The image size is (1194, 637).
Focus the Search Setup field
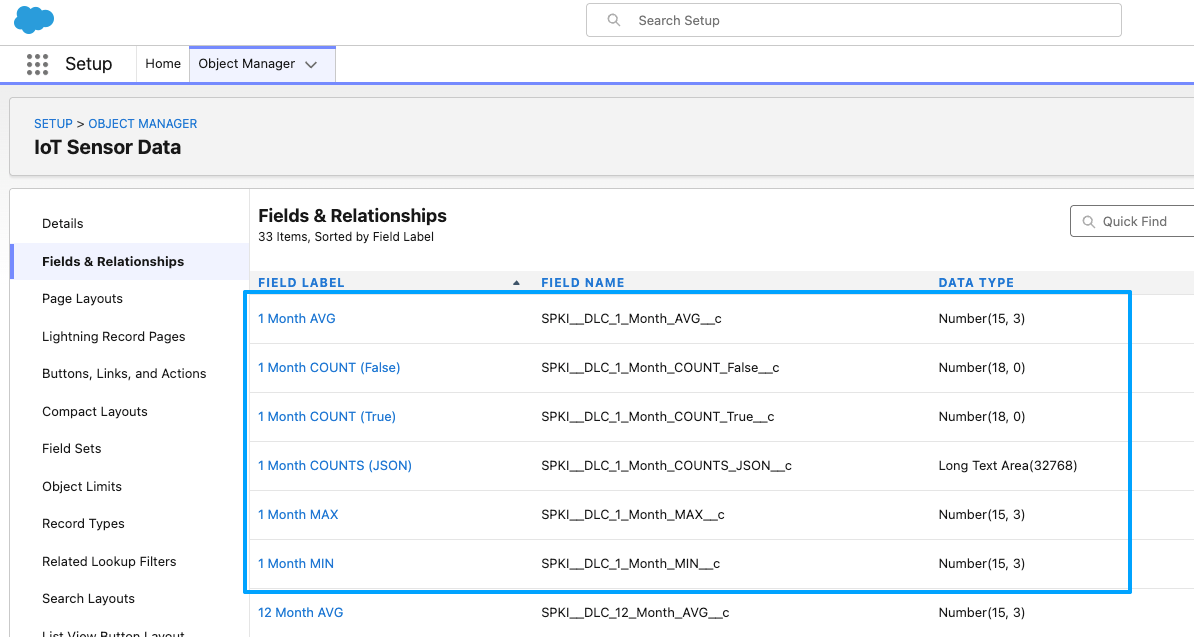854,21
